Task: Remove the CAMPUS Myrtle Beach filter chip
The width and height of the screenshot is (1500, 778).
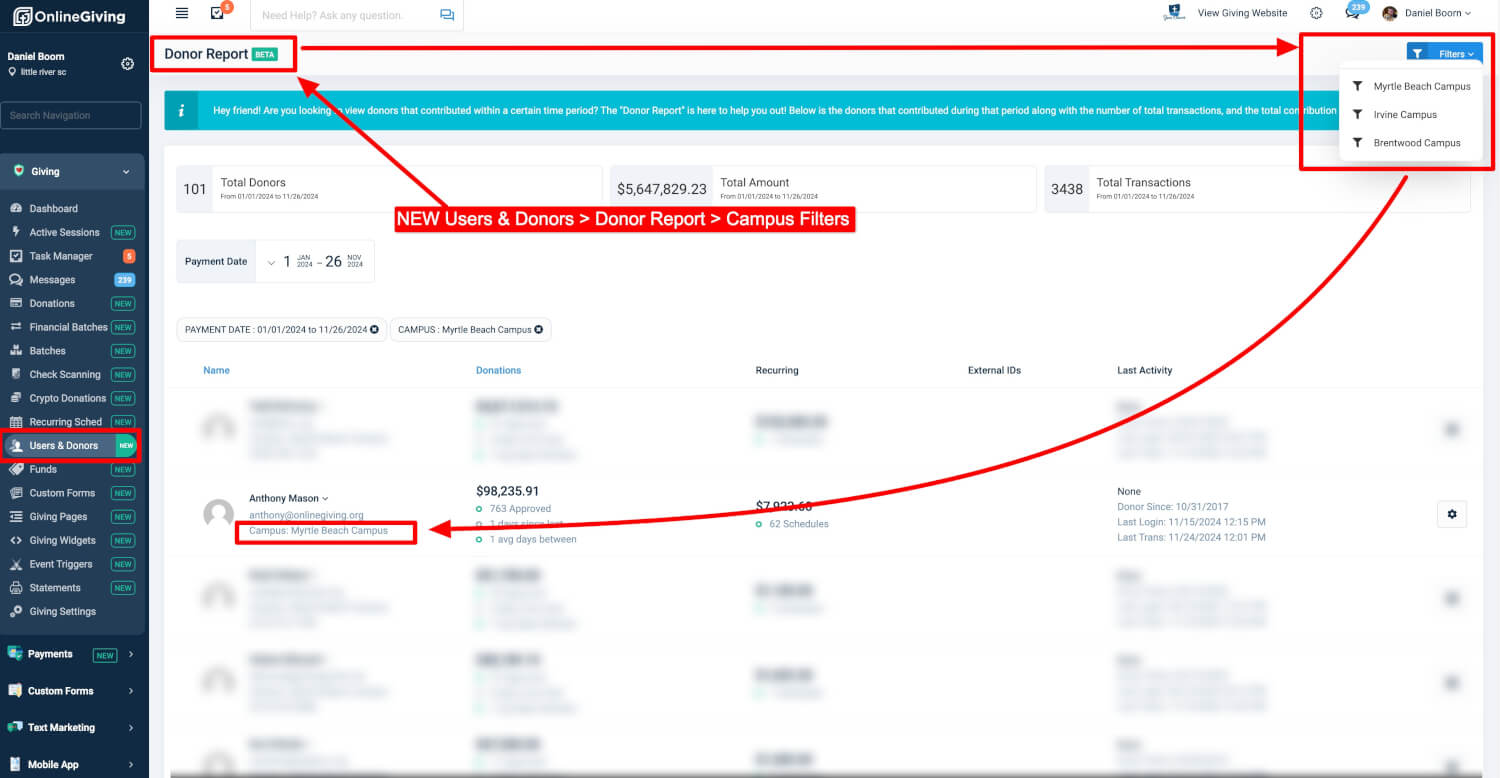Action: pyautogui.click(x=538, y=329)
